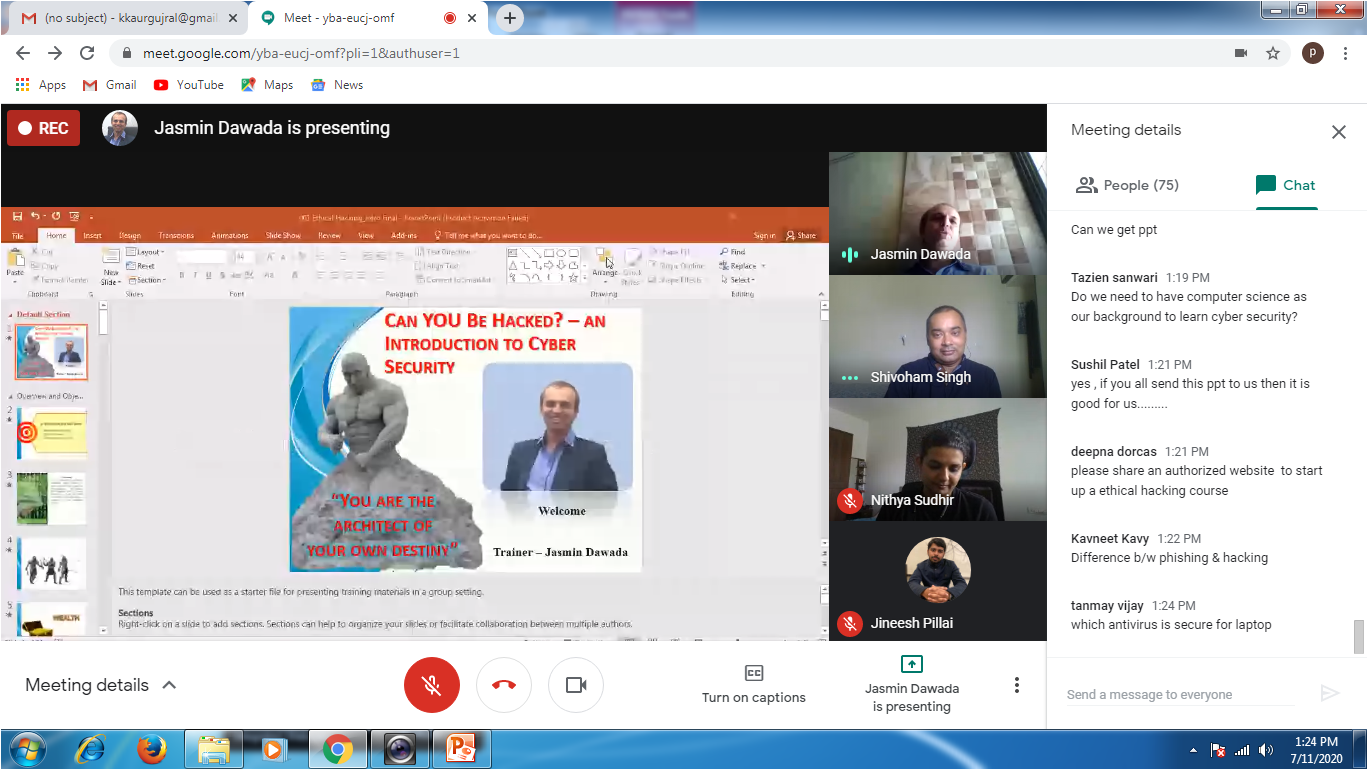Open a new browser tab

pyautogui.click(x=510, y=18)
